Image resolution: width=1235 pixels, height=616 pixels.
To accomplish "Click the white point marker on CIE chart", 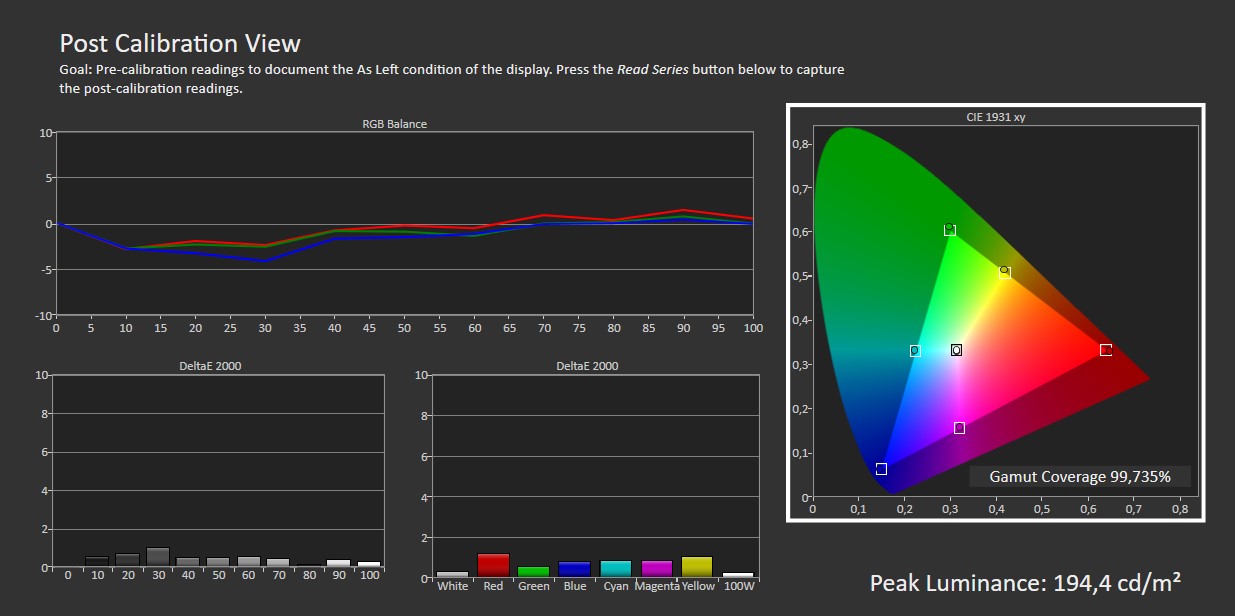I will click(x=956, y=350).
